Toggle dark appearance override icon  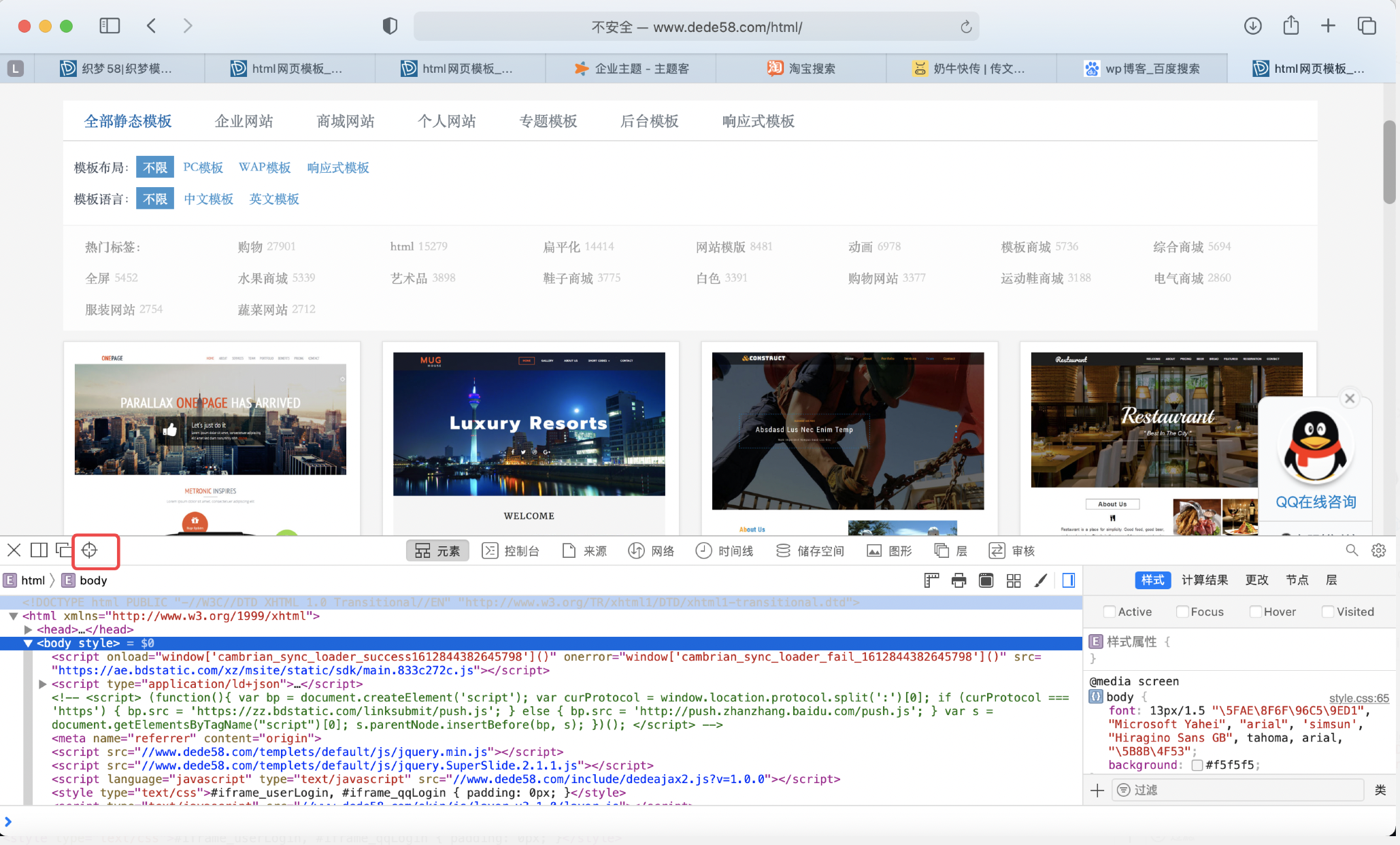pos(986,580)
